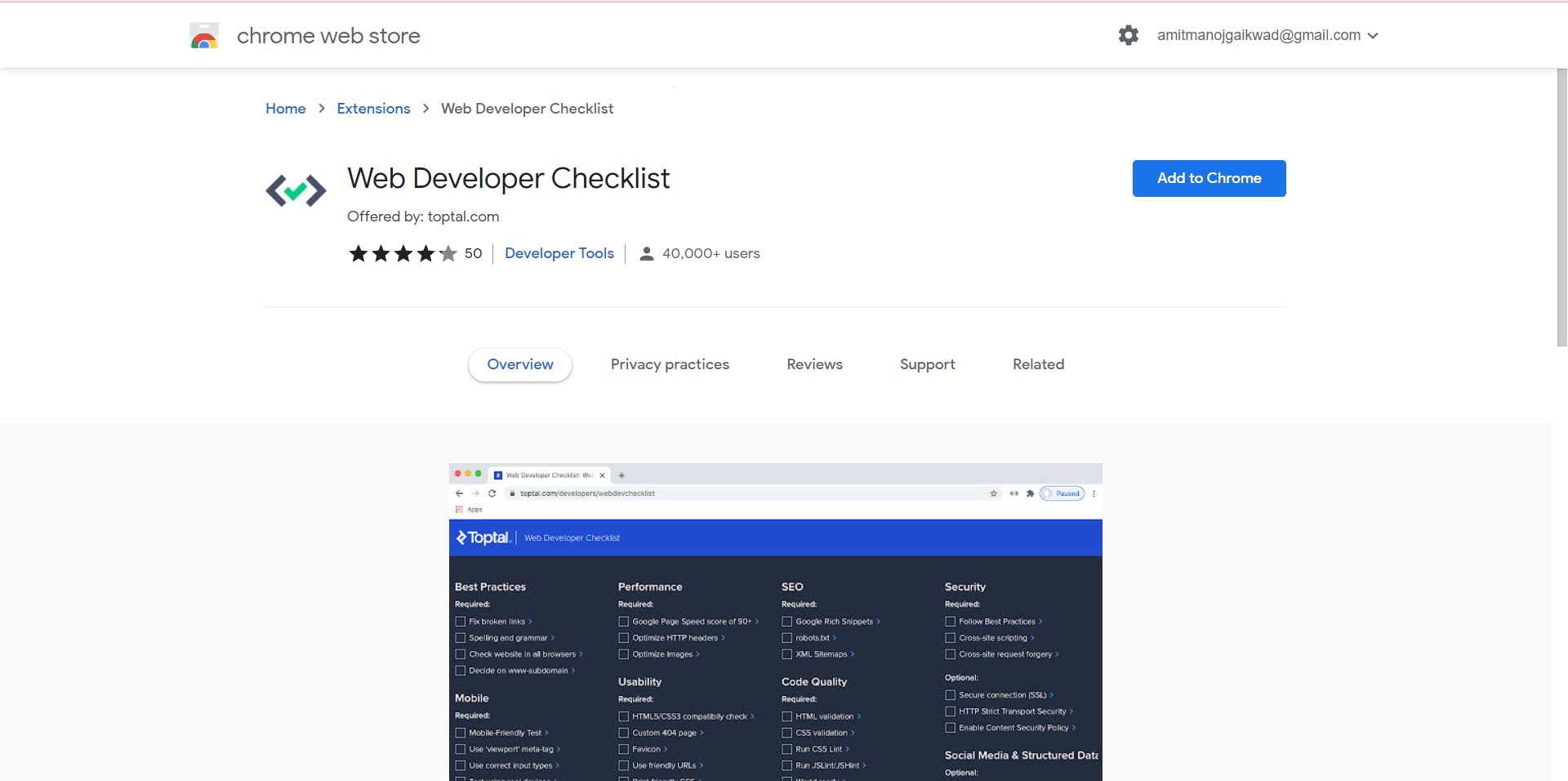Expand the account email dropdown
1568x781 pixels.
click(1267, 35)
